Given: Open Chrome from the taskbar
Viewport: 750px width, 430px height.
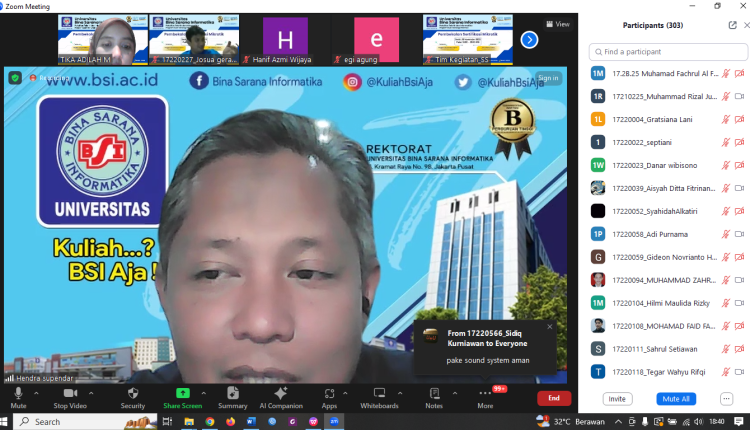Looking at the screenshot, I should pyautogui.click(x=210, y=421).
